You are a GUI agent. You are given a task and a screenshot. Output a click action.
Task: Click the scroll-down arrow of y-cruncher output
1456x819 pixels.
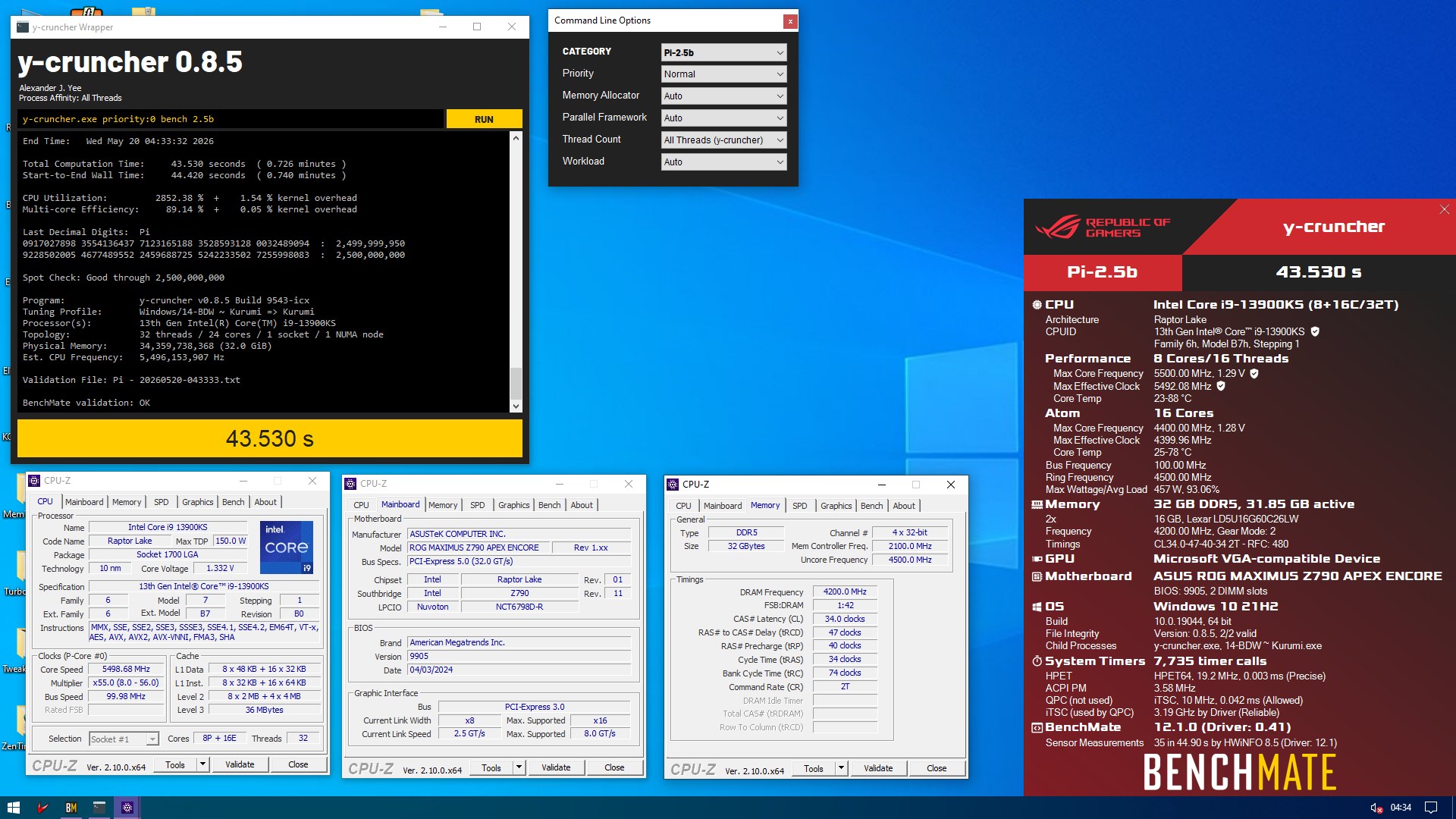tap(516, 406)
